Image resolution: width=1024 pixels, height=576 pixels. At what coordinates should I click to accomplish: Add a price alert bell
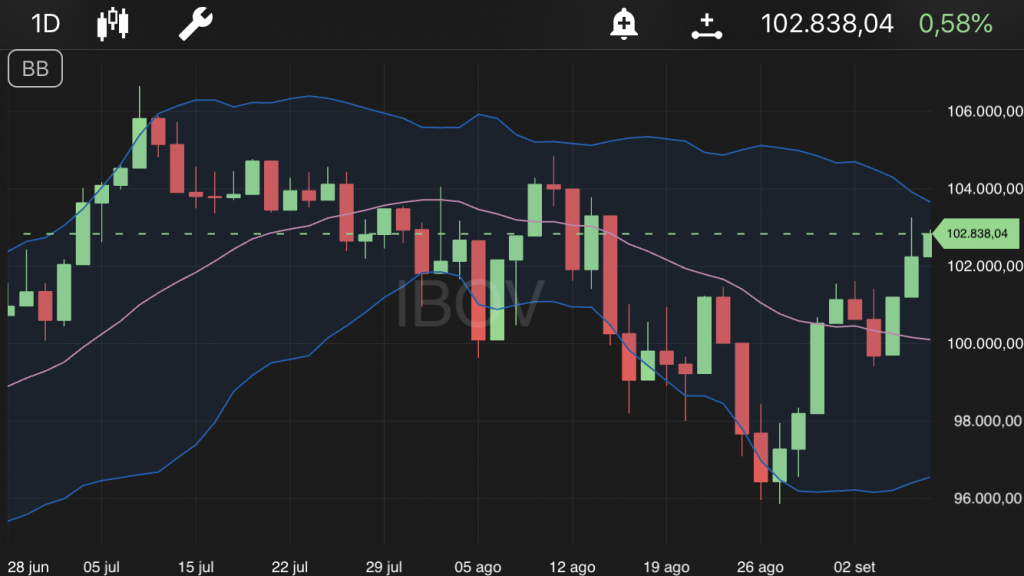[x=624, y=24]
